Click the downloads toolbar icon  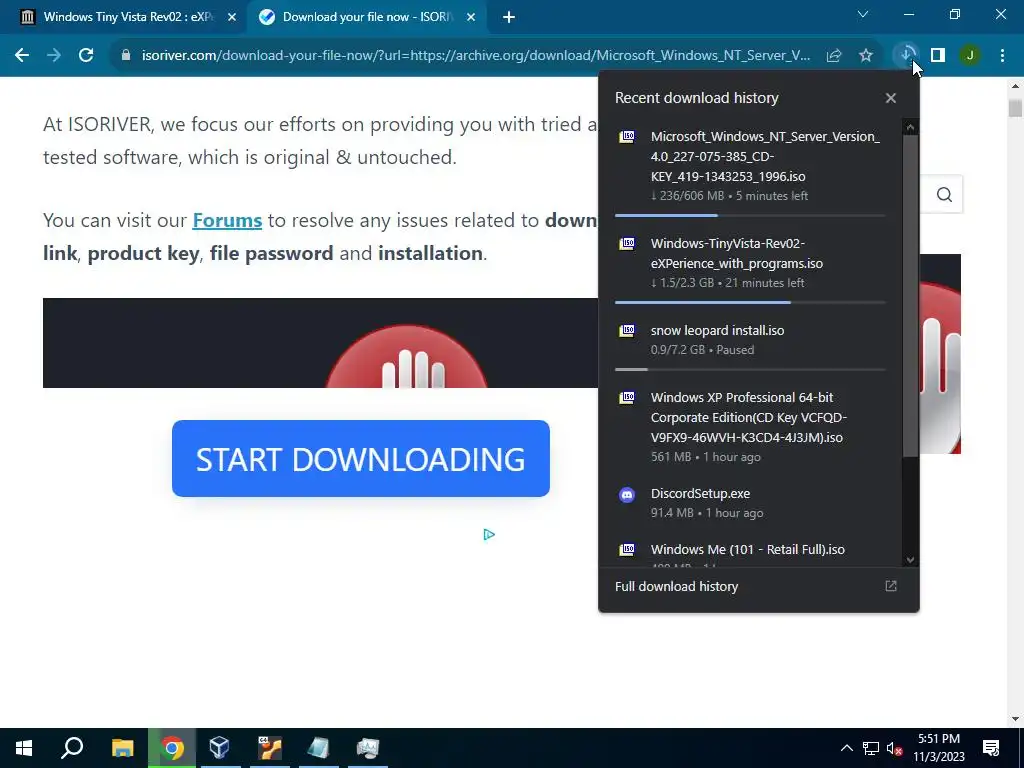click(906, 56)
